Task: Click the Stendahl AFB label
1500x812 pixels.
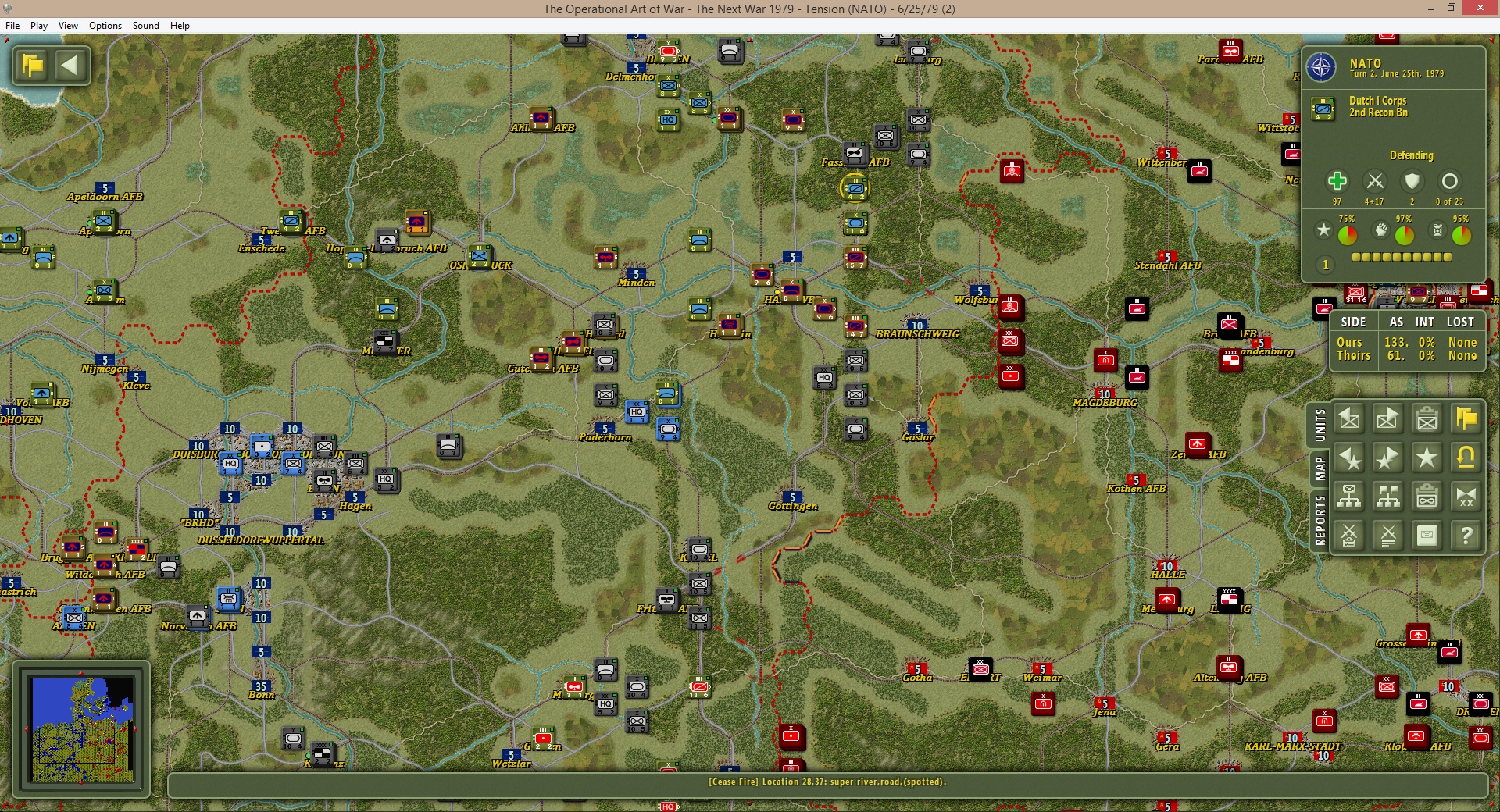Action: (1167, 265)
